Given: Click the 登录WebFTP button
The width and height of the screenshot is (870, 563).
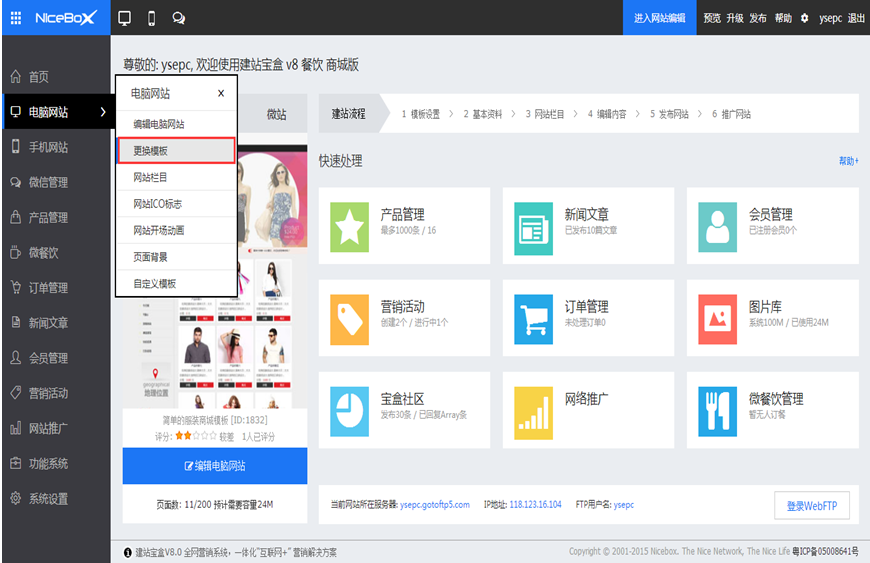Looking at the screenshot, I should 812,505.
